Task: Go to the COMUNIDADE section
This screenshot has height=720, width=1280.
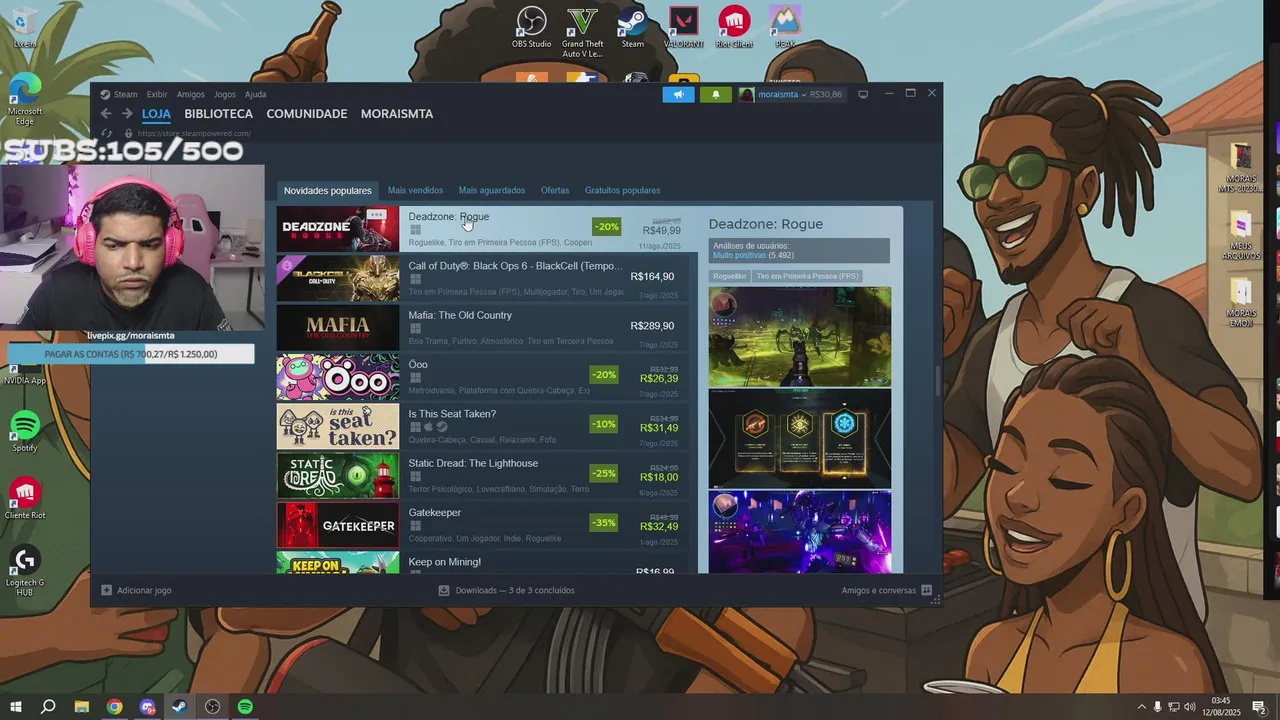Action: click(x=307, y=114)
